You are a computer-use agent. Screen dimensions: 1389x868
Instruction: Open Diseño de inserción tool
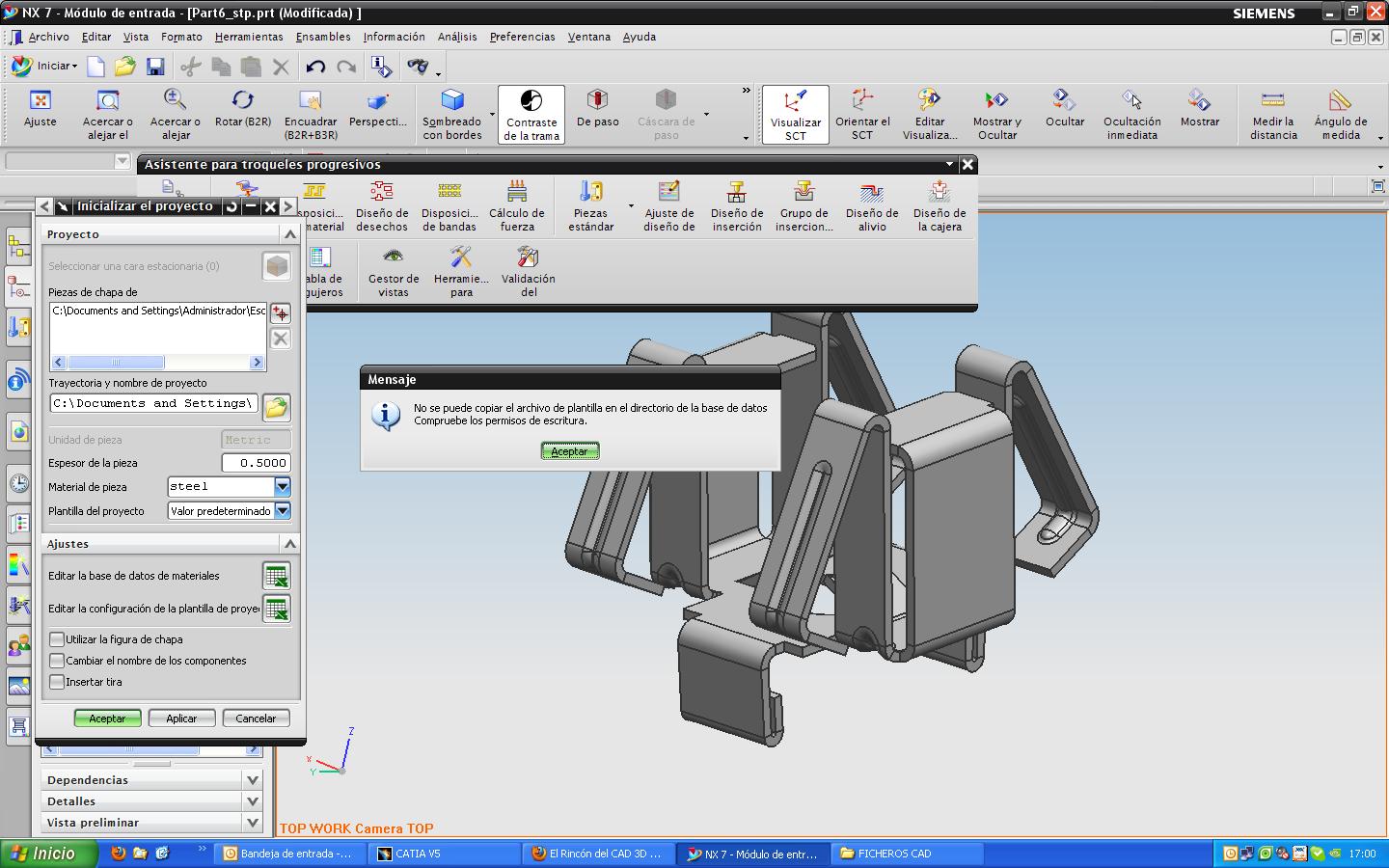(737, 206)
